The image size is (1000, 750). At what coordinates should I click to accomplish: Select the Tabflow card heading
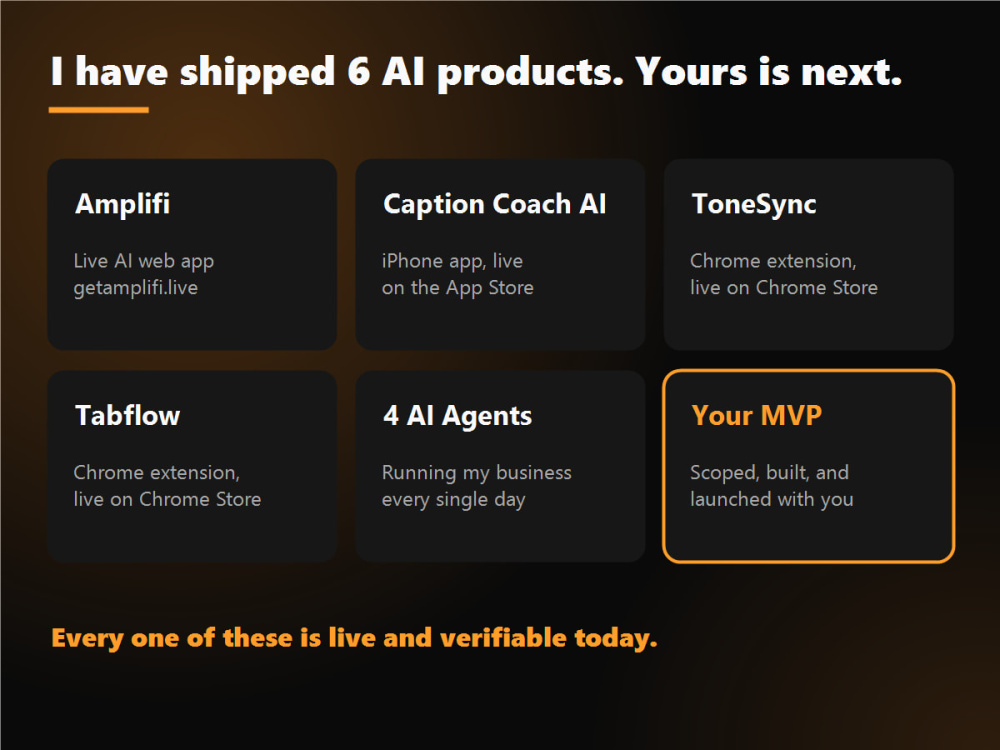pos(128,415)
